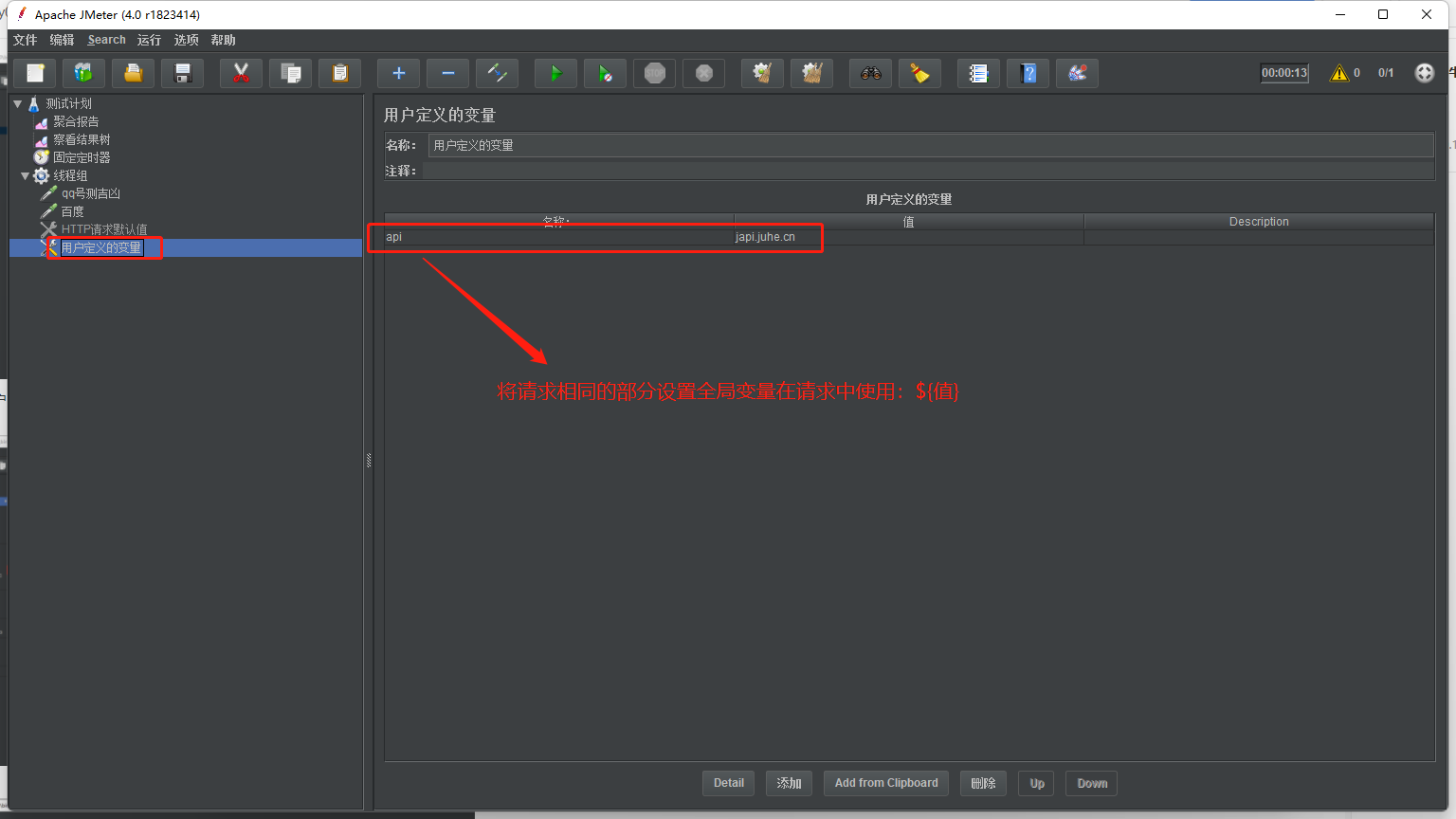This screenshot has width=1456, height=819.
Task: Click the panel divider collapse handle
Action: [x=369, y=461]
